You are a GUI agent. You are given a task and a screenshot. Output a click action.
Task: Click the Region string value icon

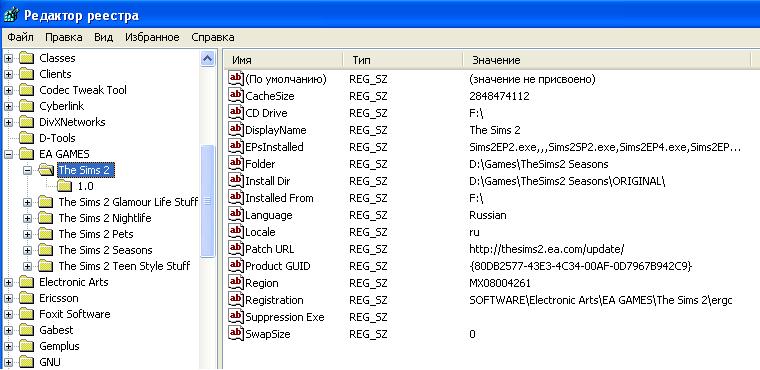click(x=236, y=282)
